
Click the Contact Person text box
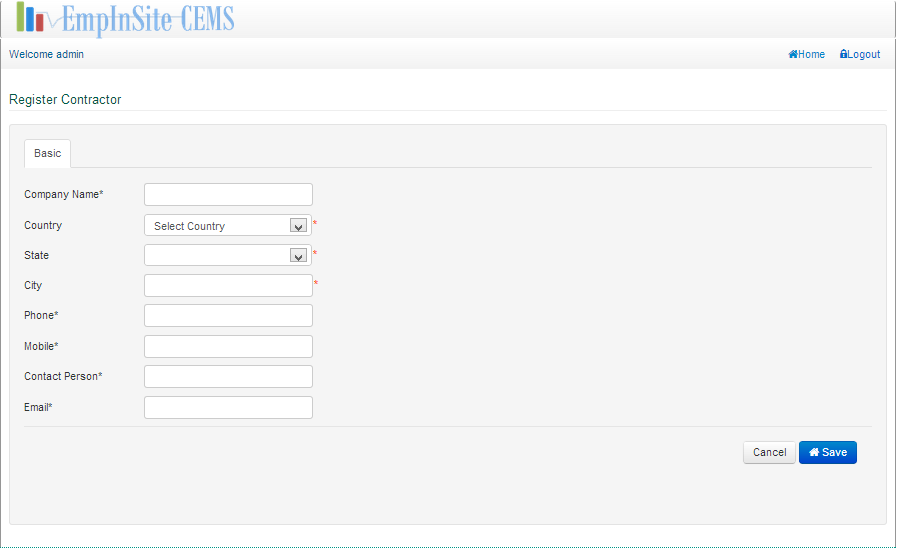point(228,376)
